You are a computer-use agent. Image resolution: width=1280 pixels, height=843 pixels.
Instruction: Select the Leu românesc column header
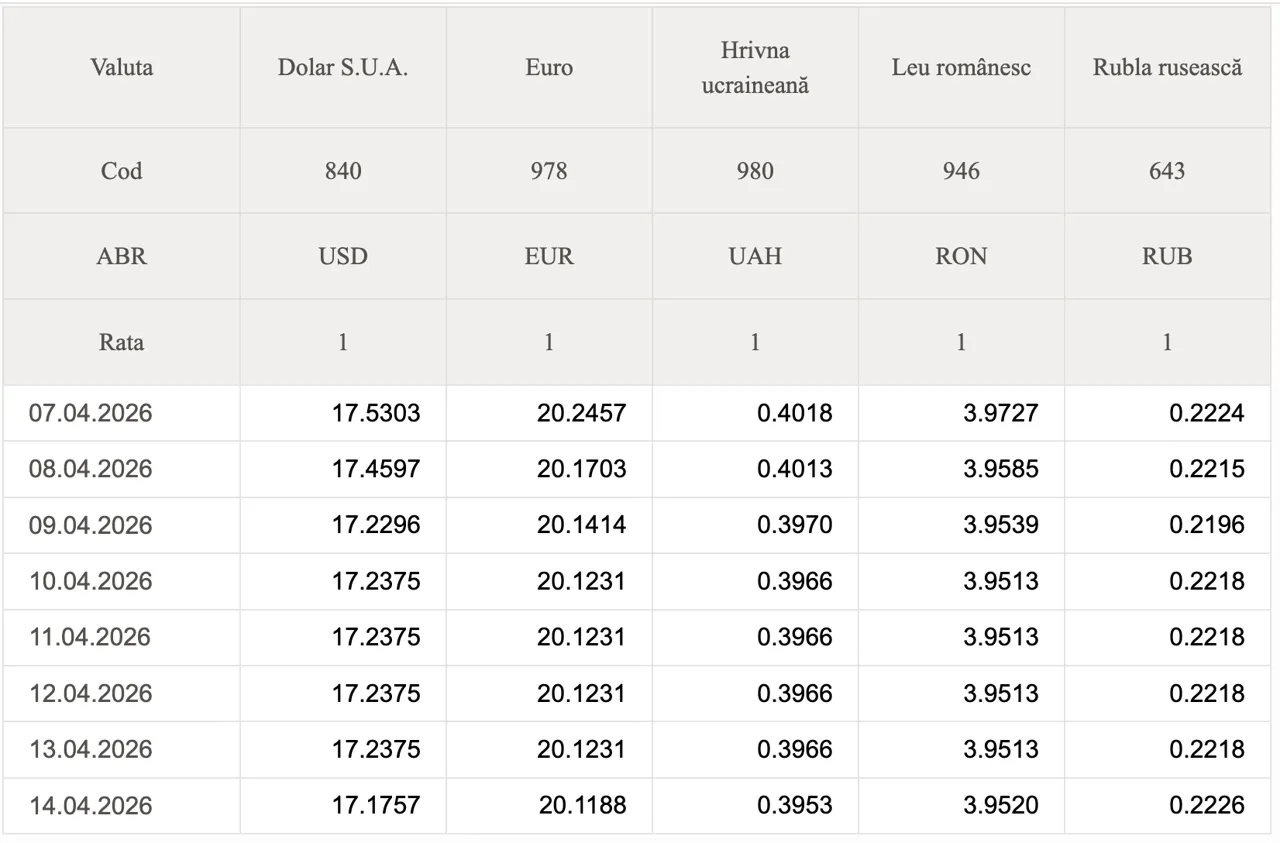(x=961, y=68)
